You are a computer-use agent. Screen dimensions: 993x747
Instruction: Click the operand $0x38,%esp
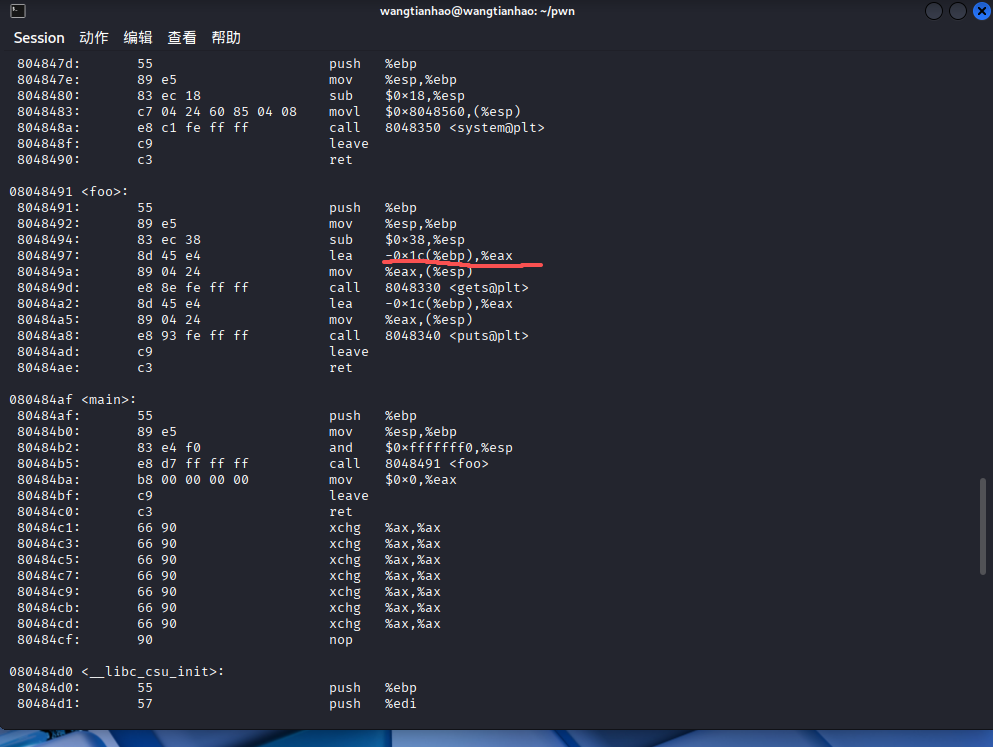[x=425, y=240]
